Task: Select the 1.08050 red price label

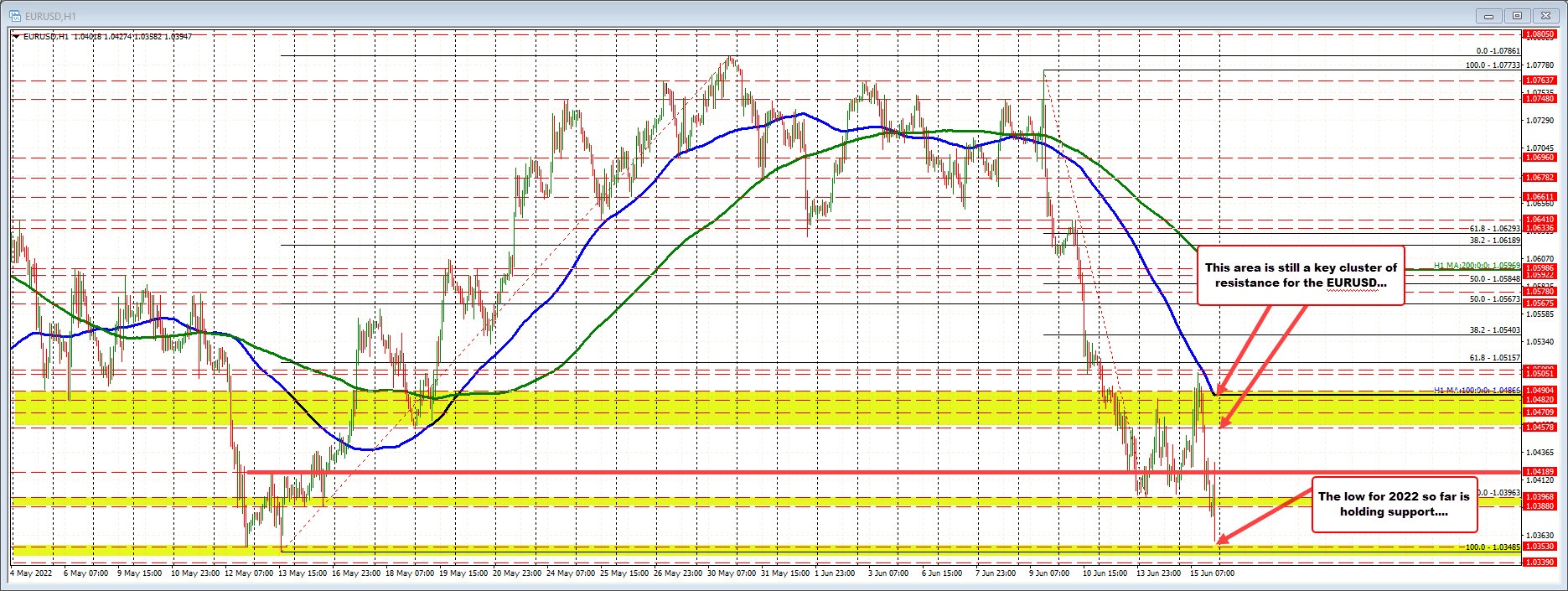Action: [1540, 35]
